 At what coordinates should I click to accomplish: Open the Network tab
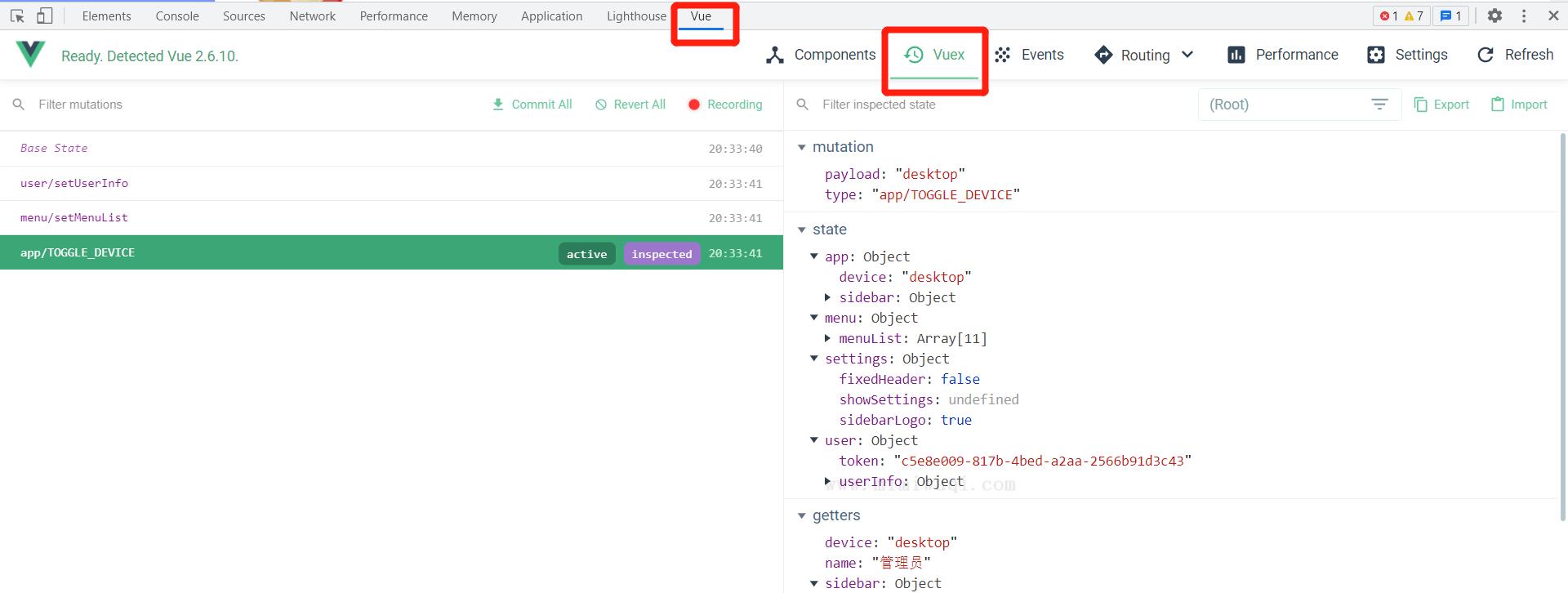(313, 16)
